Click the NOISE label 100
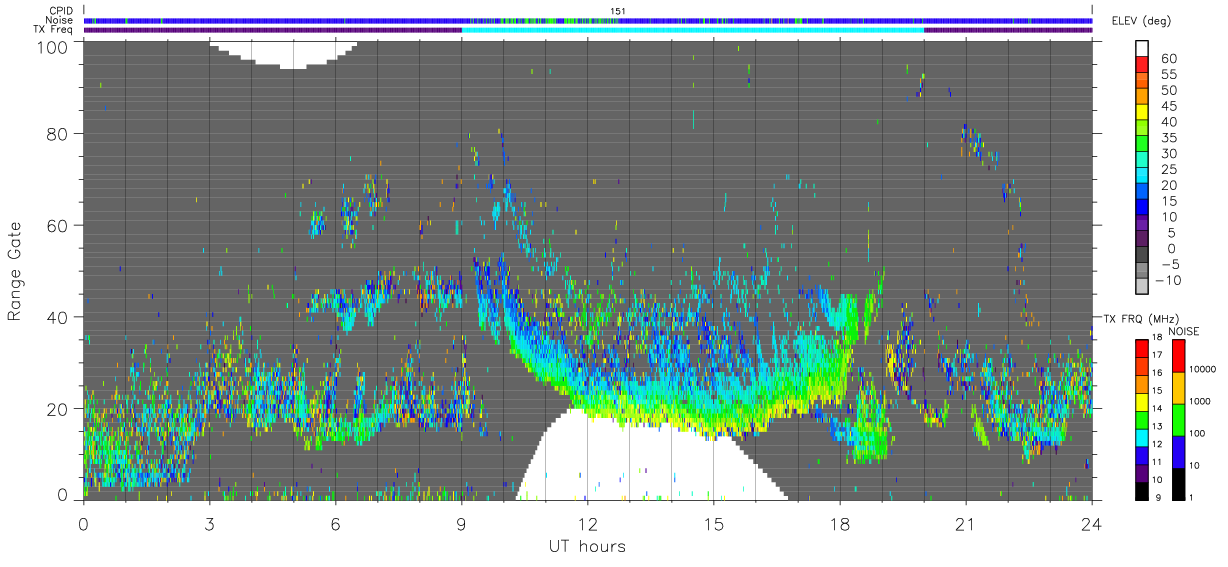 tap(1198, 433)
